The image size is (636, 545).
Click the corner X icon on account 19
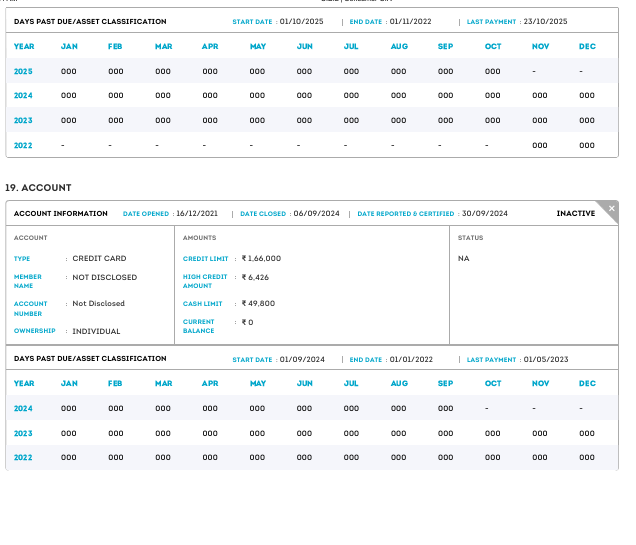click(612, 208)
